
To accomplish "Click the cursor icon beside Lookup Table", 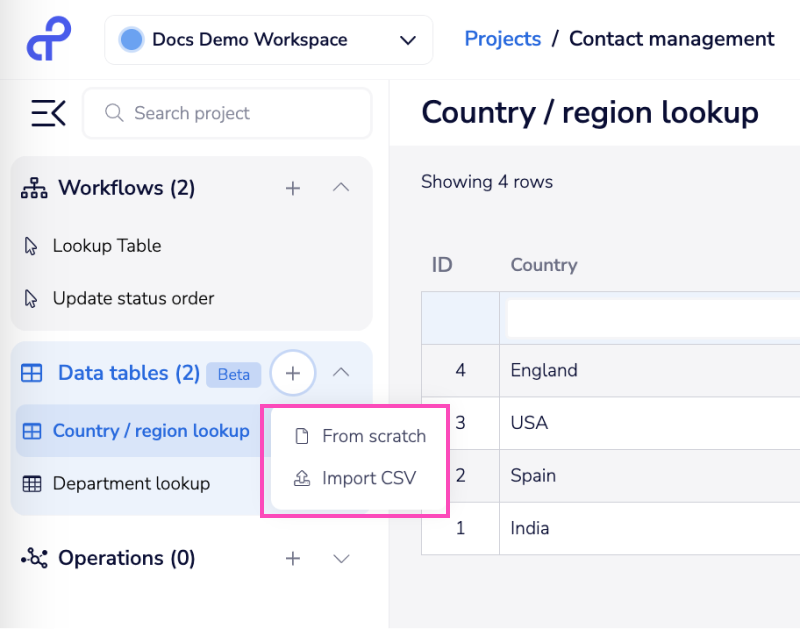I will [x=31, y=245].
